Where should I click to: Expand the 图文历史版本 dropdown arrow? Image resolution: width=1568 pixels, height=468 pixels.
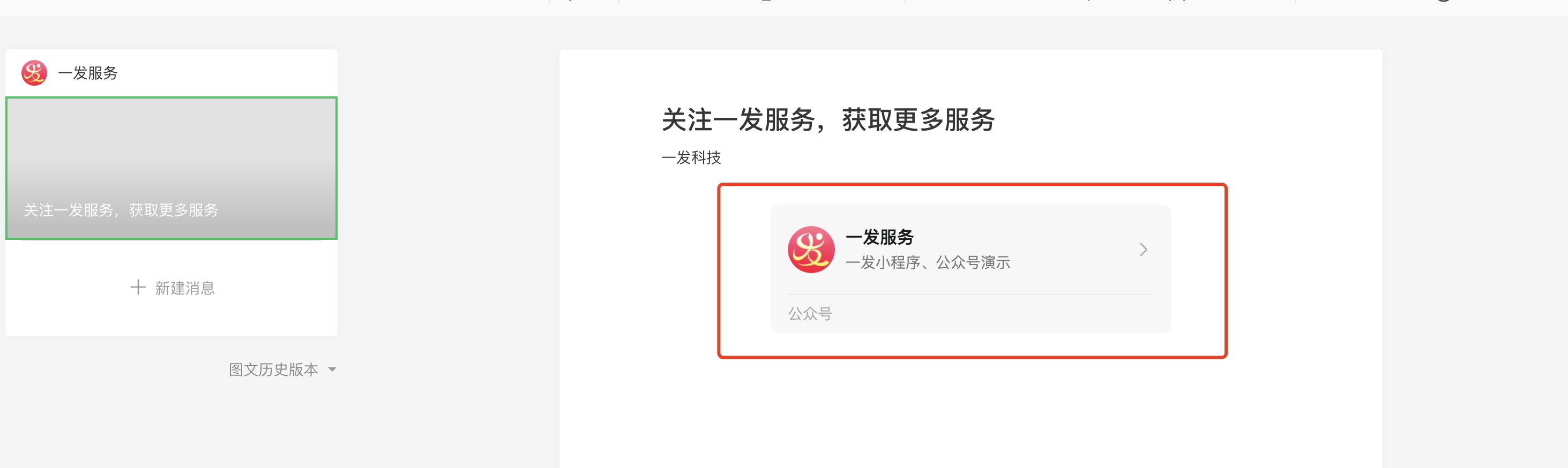[x=332, y=369]
